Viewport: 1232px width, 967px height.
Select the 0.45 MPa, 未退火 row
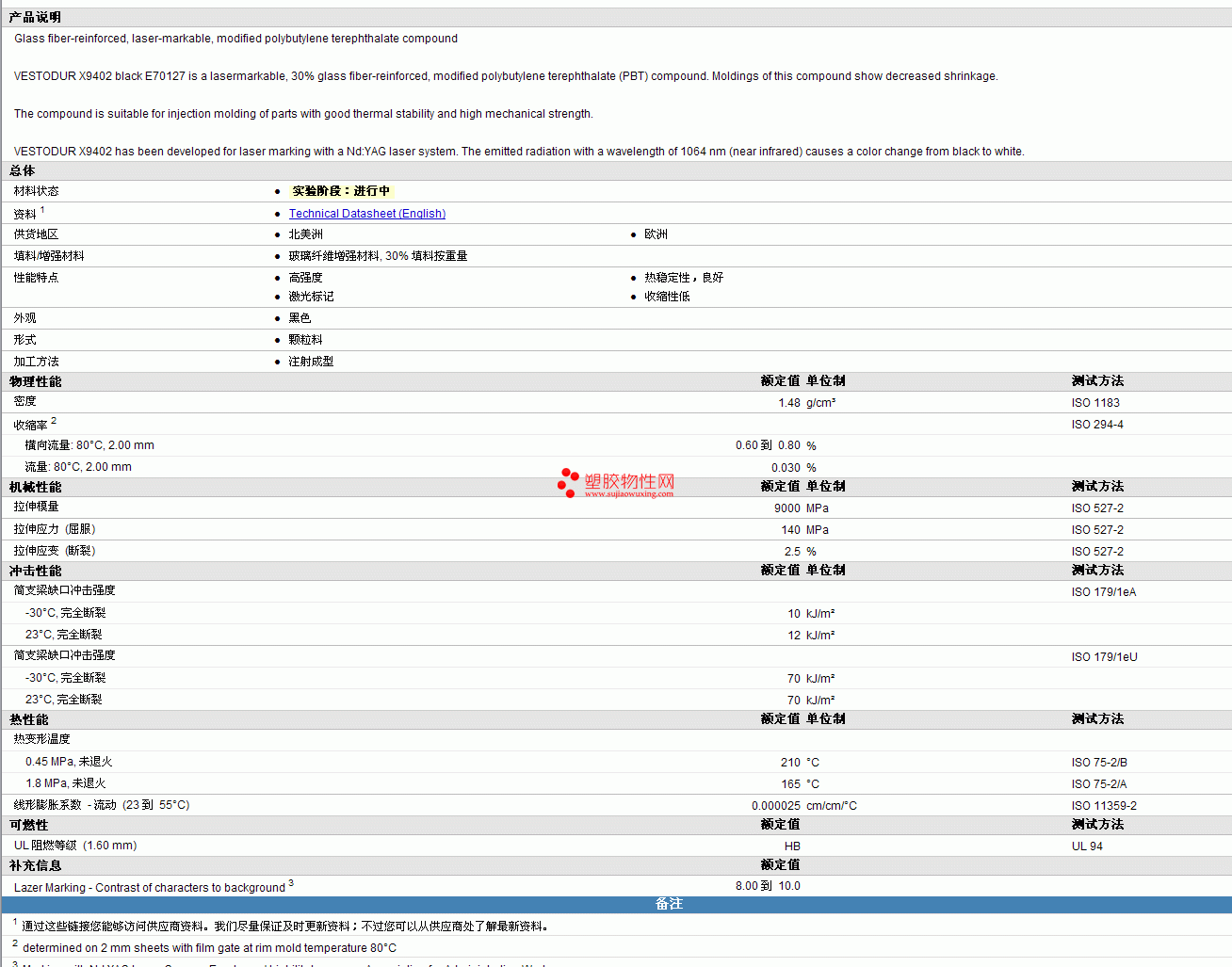coord(69,762)
